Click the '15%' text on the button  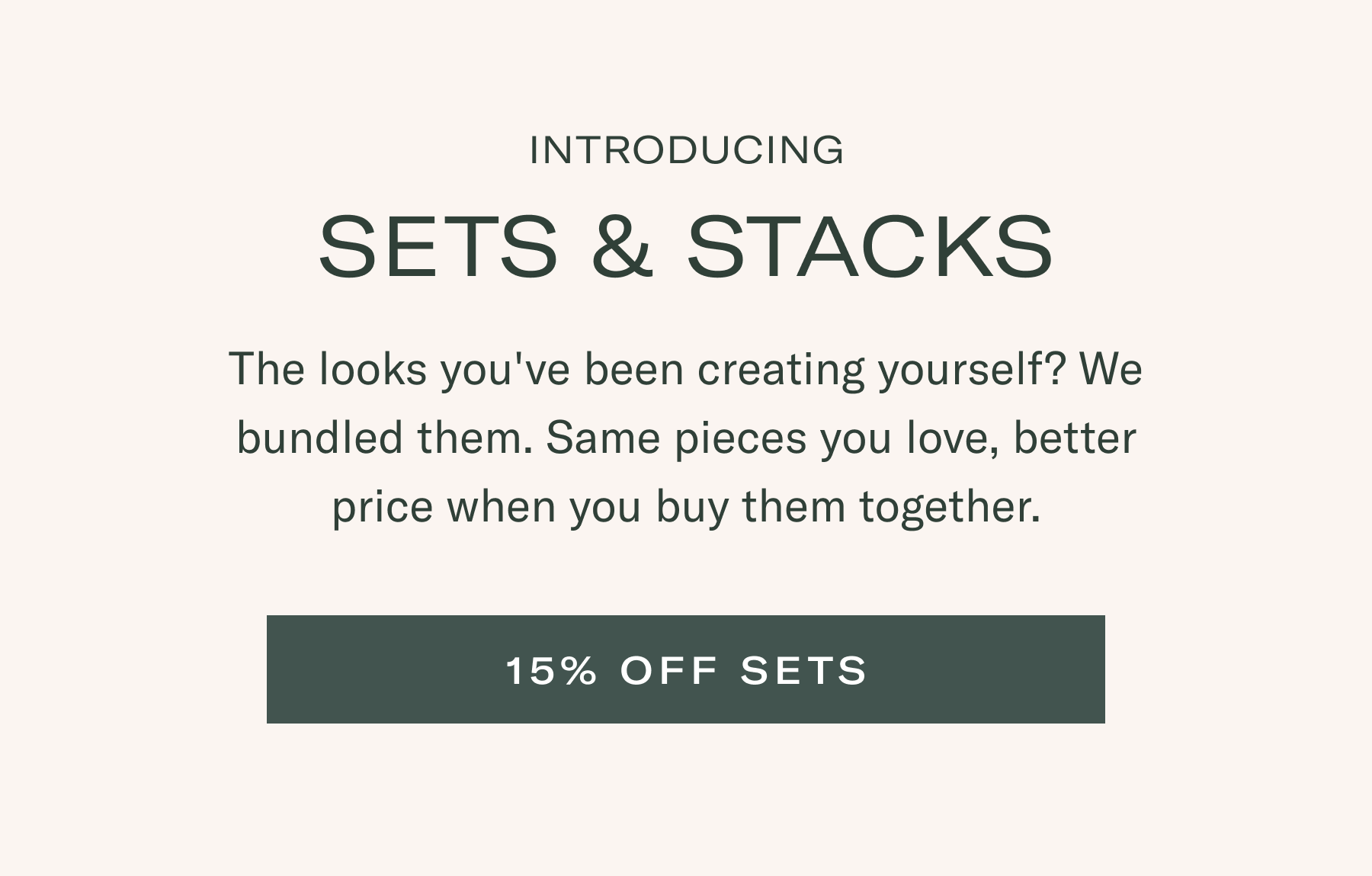(551, 670)
